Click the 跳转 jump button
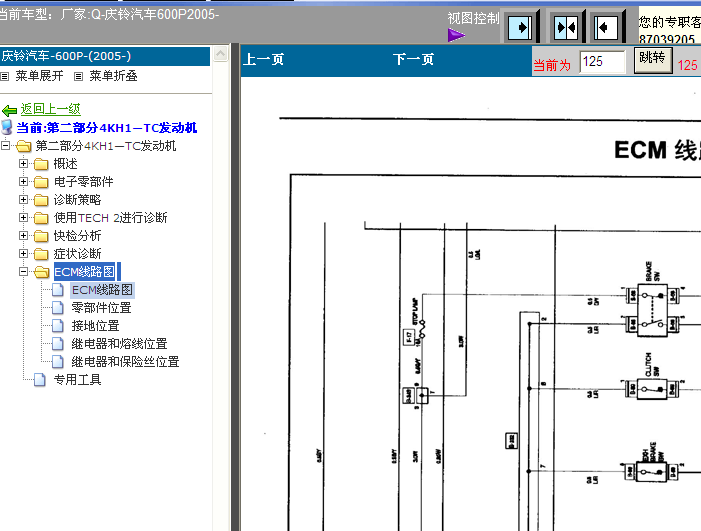The width and height of the screenshot is (701, 531). pyautogui.click(x=653, y=59)
